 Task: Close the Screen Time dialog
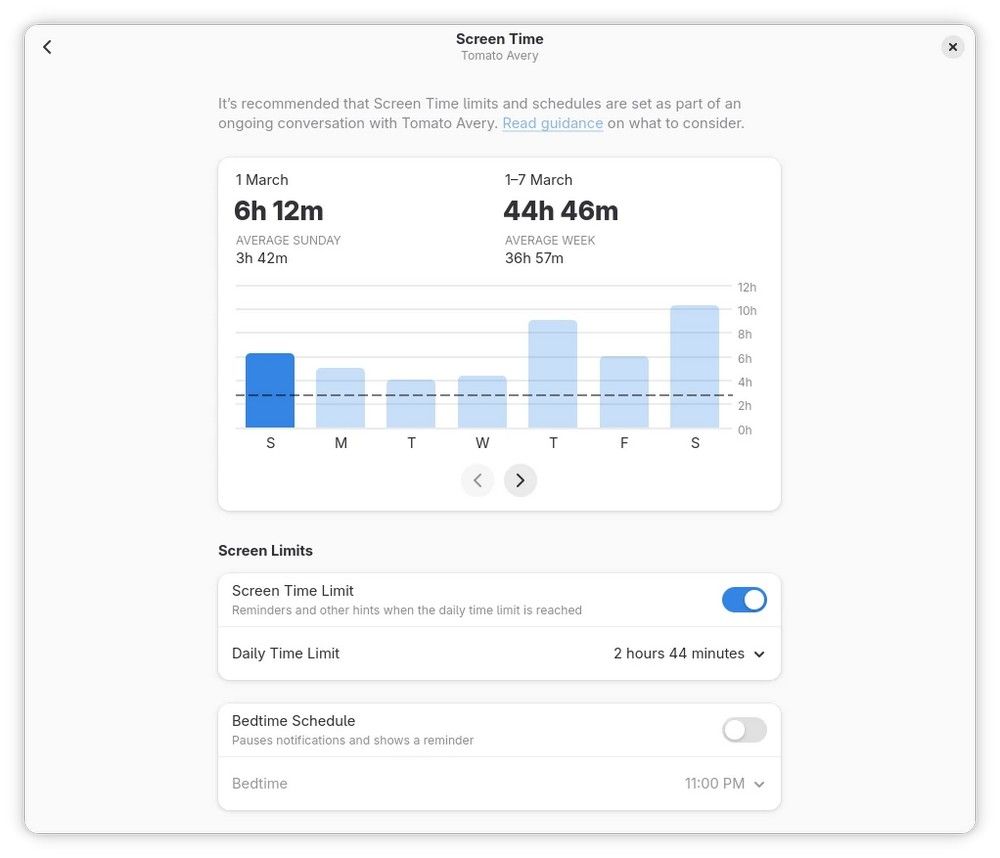click(x=952, y=46)
